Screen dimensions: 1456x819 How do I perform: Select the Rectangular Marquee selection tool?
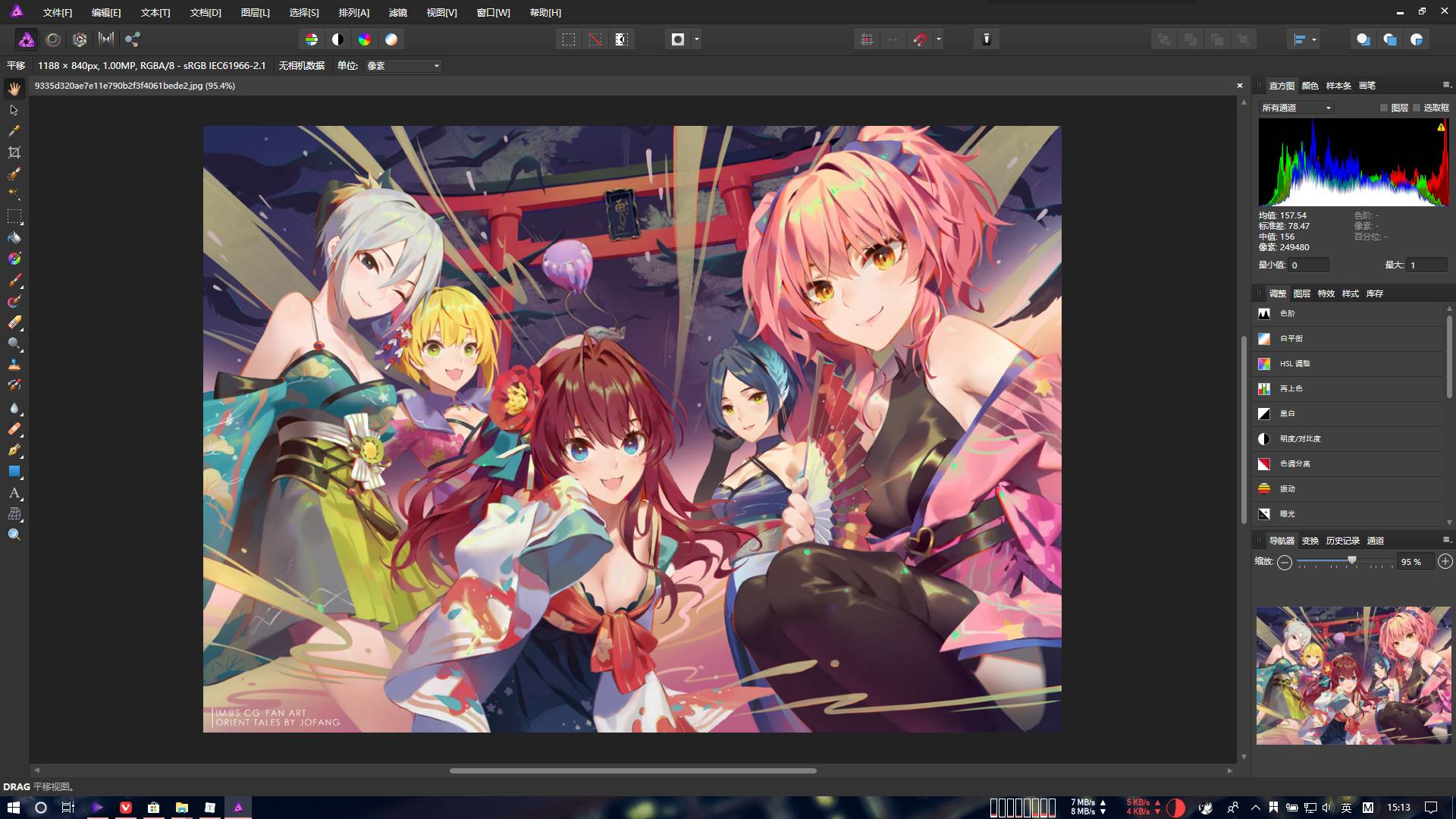14,217
